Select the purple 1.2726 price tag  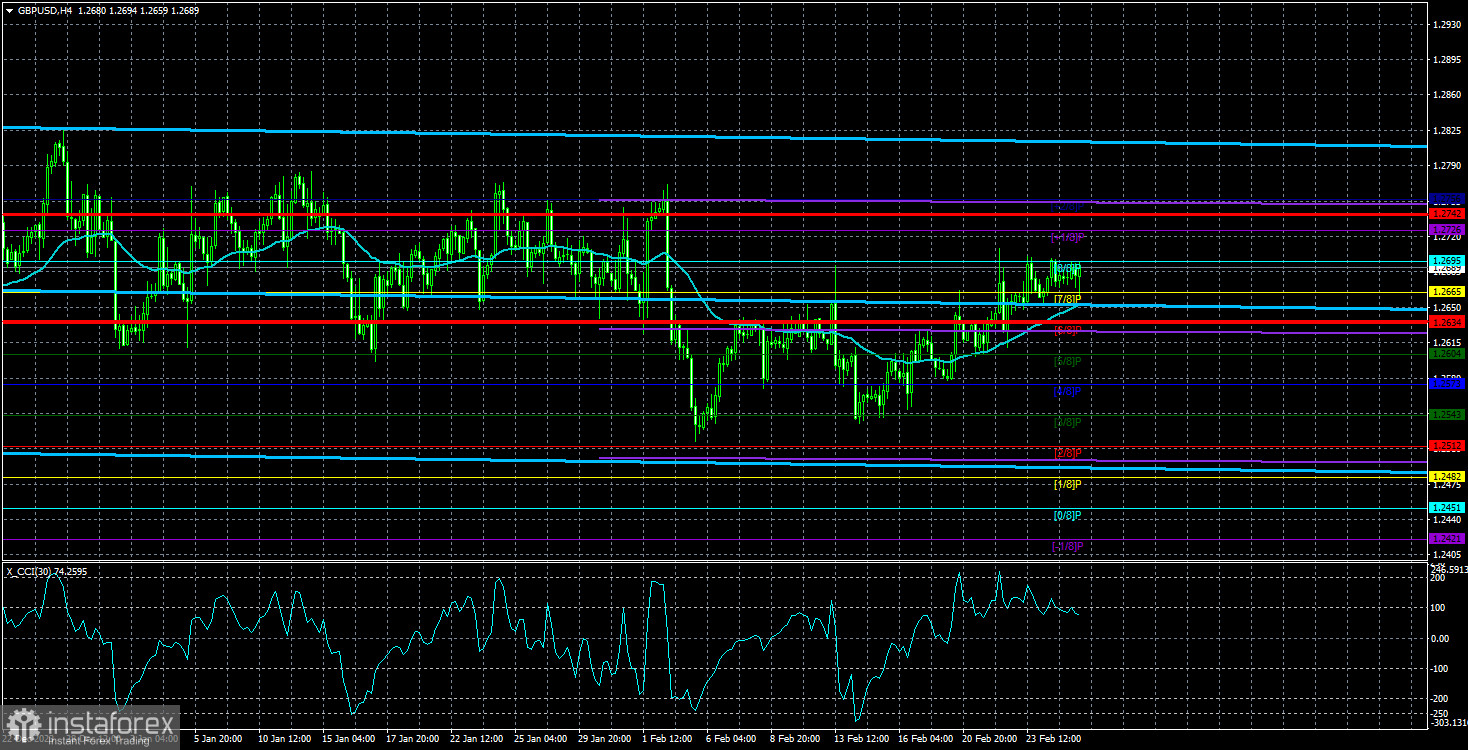click(x=1447, y=230)
